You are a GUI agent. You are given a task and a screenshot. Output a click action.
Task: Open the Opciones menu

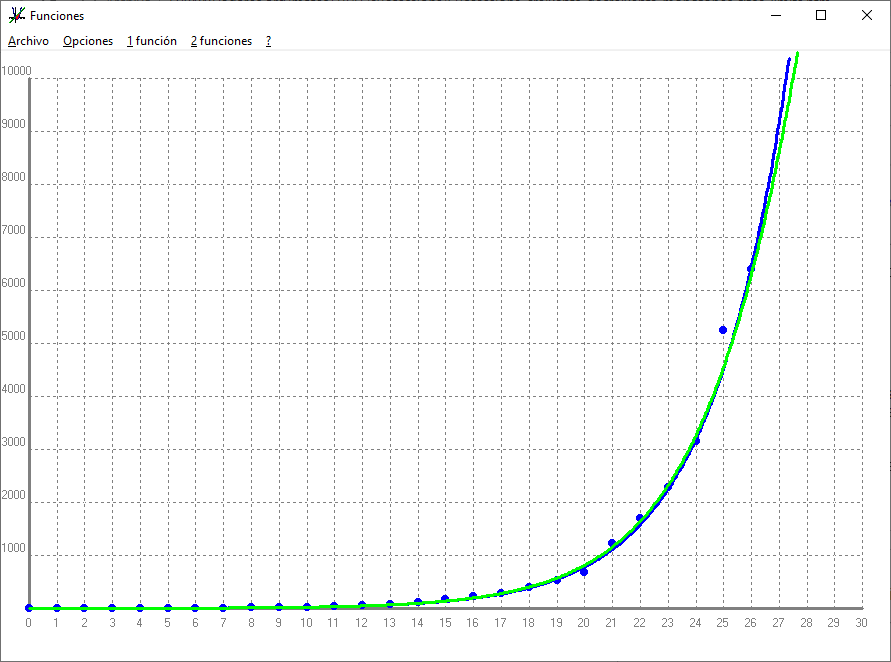click(88, 41)
